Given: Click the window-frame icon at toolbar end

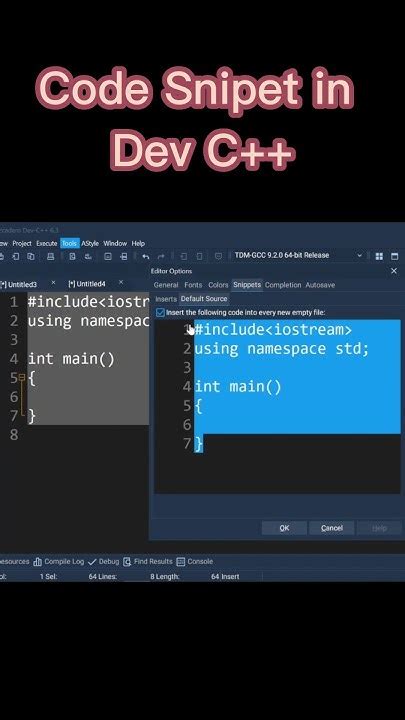Looking at the screenshot, I should pos(394,256).
